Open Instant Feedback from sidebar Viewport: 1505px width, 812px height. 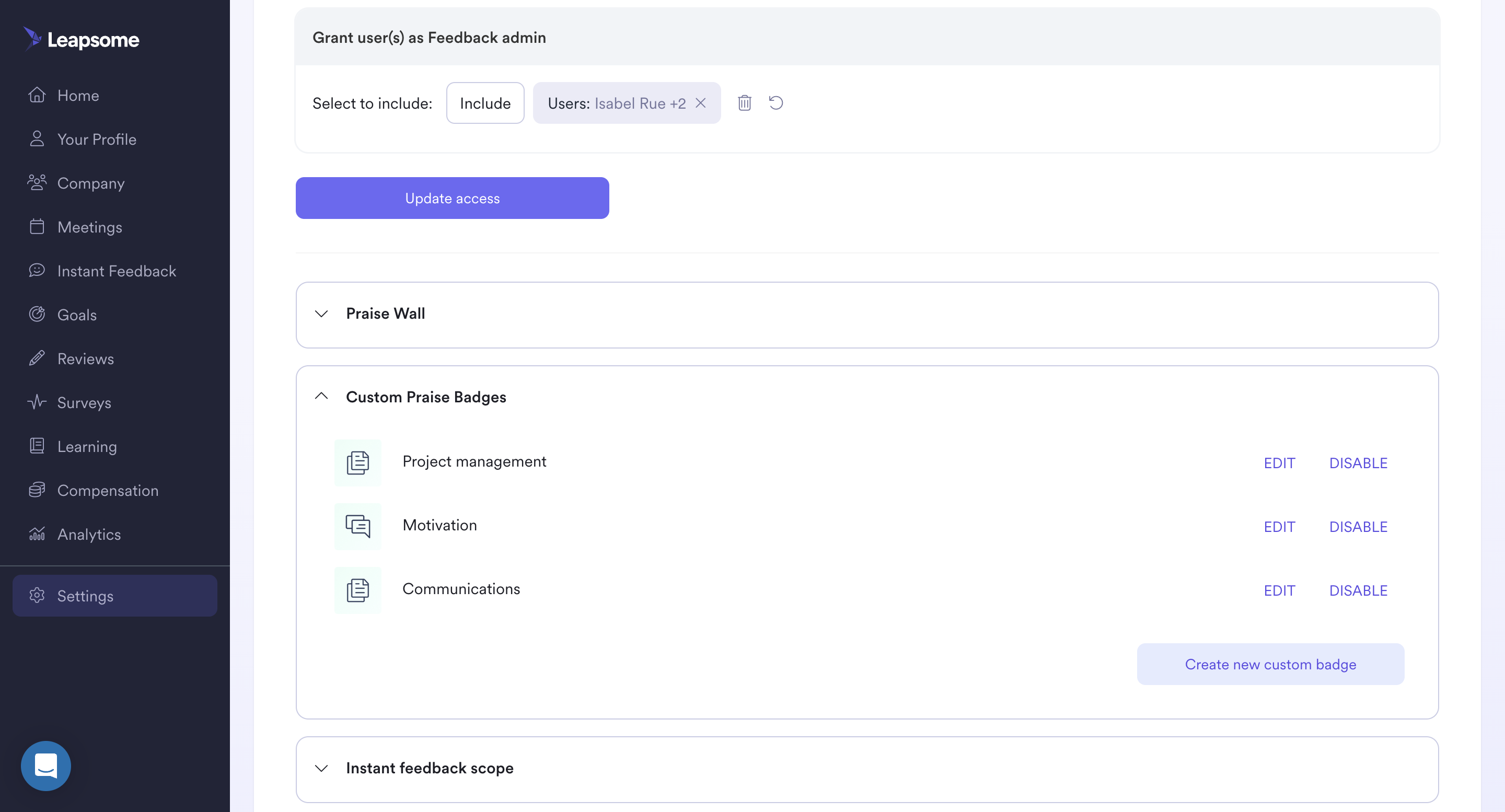tap(117, 271)
